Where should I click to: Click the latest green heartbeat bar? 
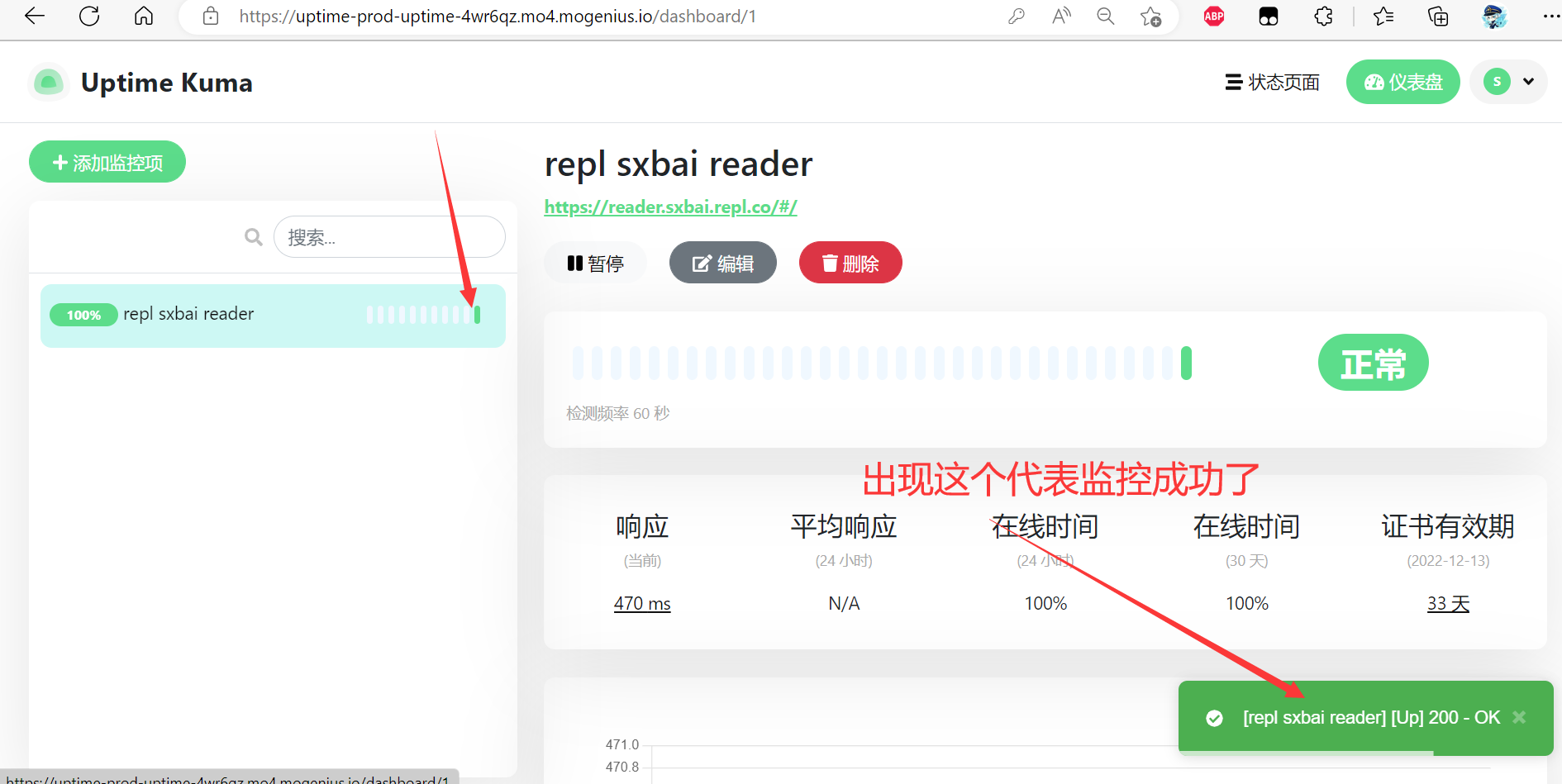1186,363
